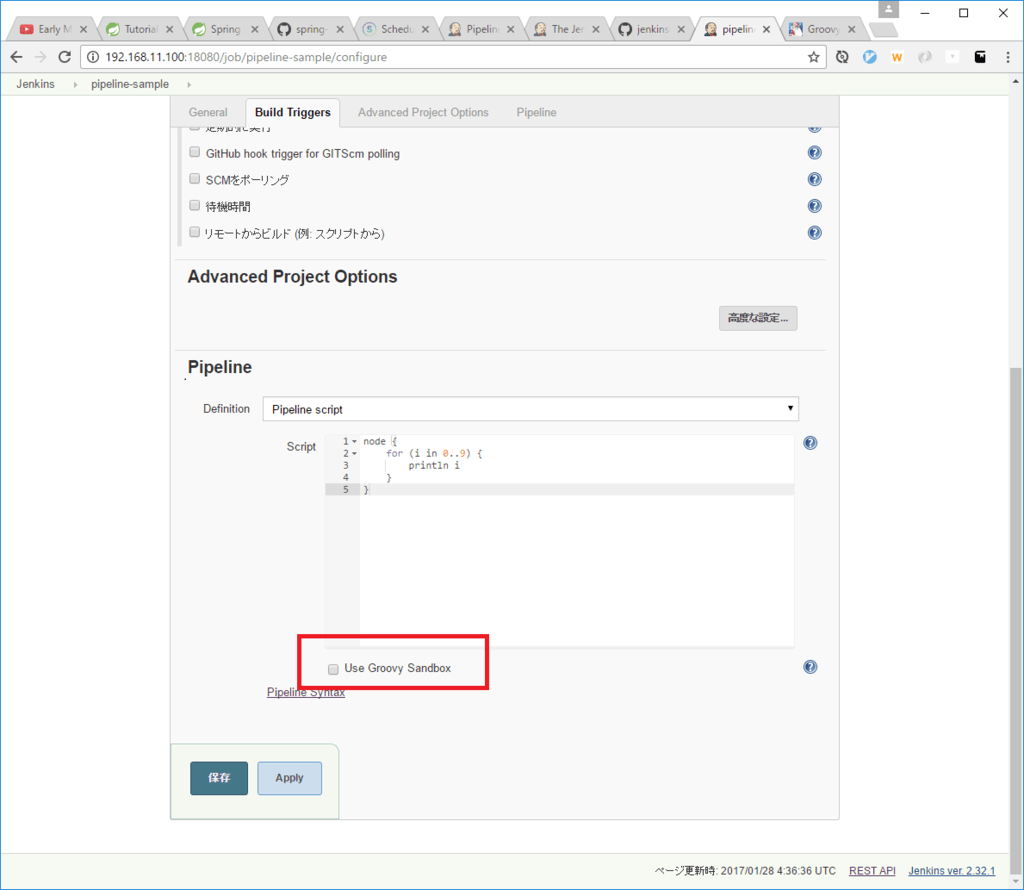Open help icon for Use Groovy Sandbox

coord(810,667)
